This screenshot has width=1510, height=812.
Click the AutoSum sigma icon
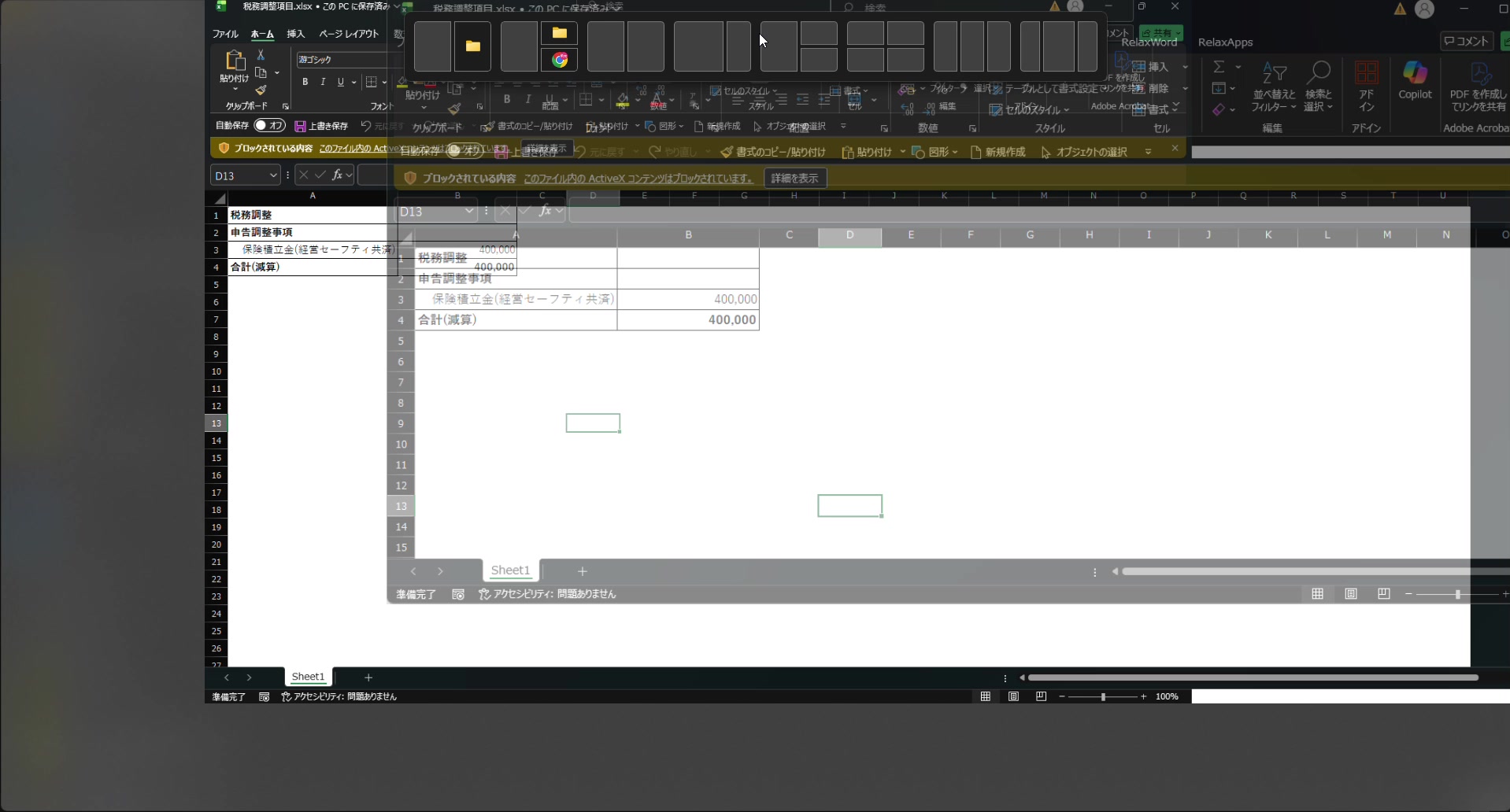[1219, 67]
